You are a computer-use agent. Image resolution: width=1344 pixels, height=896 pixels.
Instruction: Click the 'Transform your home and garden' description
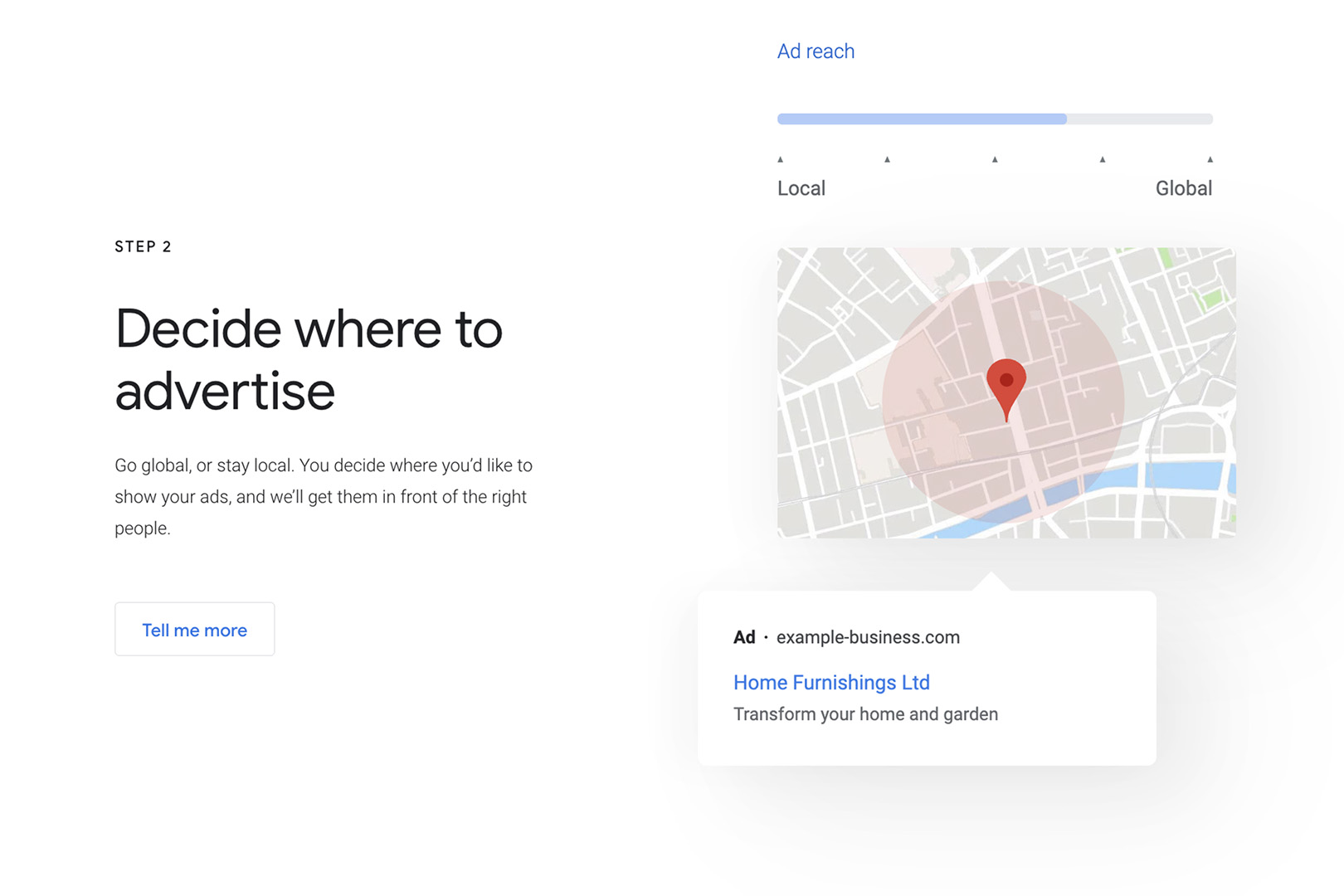coord(865,714)
